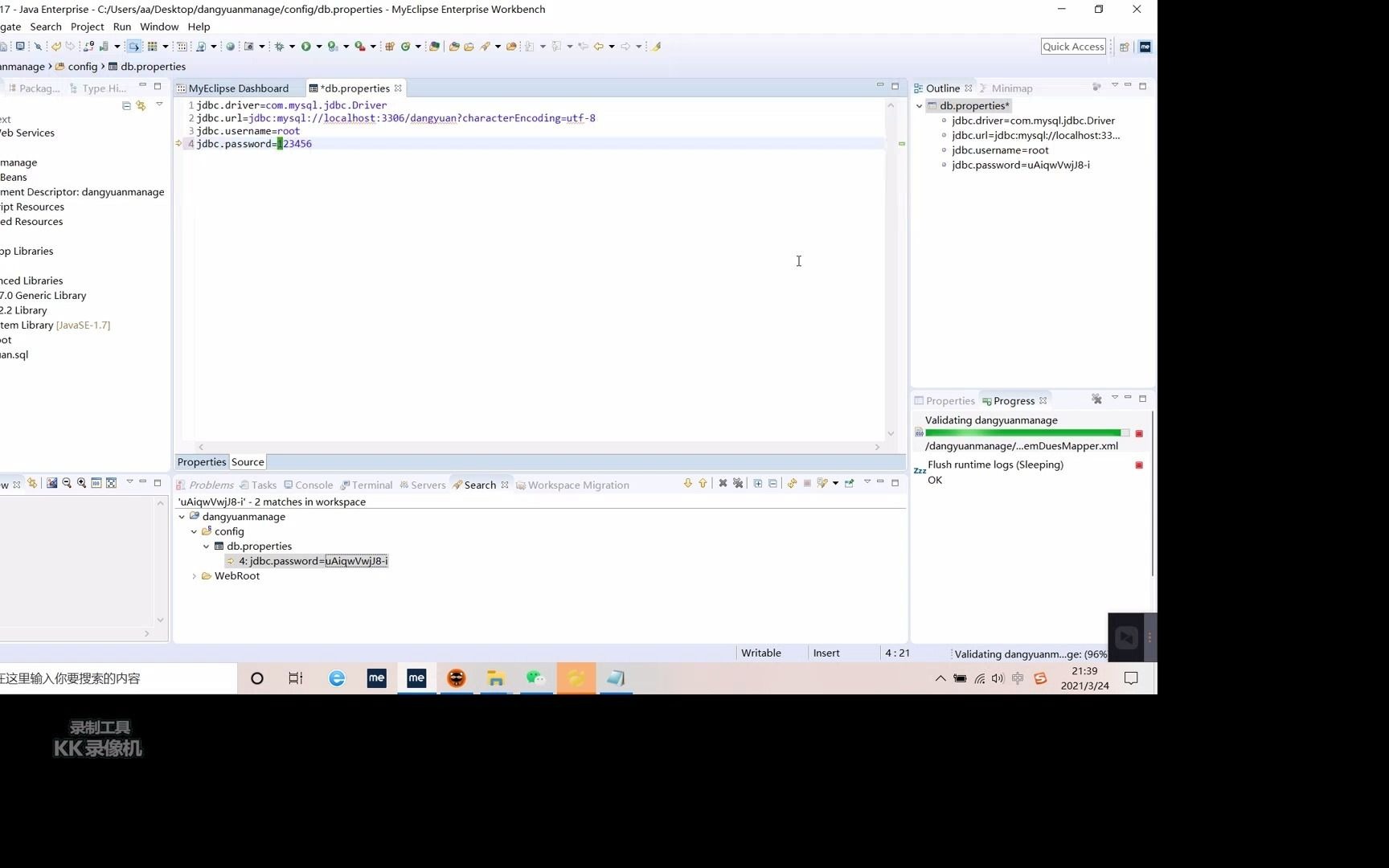Toggle Minimap view next to Outline
This screenshot has width=1389, height=868.
tap(1012, 88)
